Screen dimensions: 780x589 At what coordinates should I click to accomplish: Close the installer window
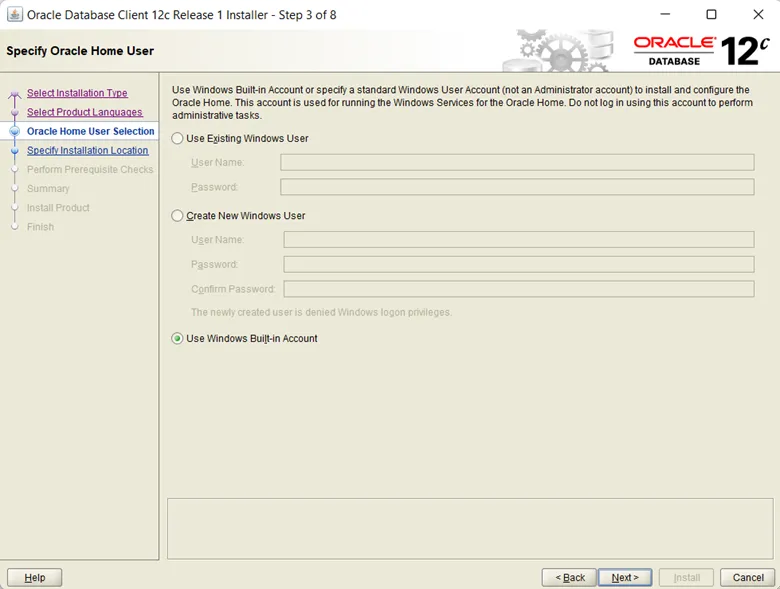(758, 14)
